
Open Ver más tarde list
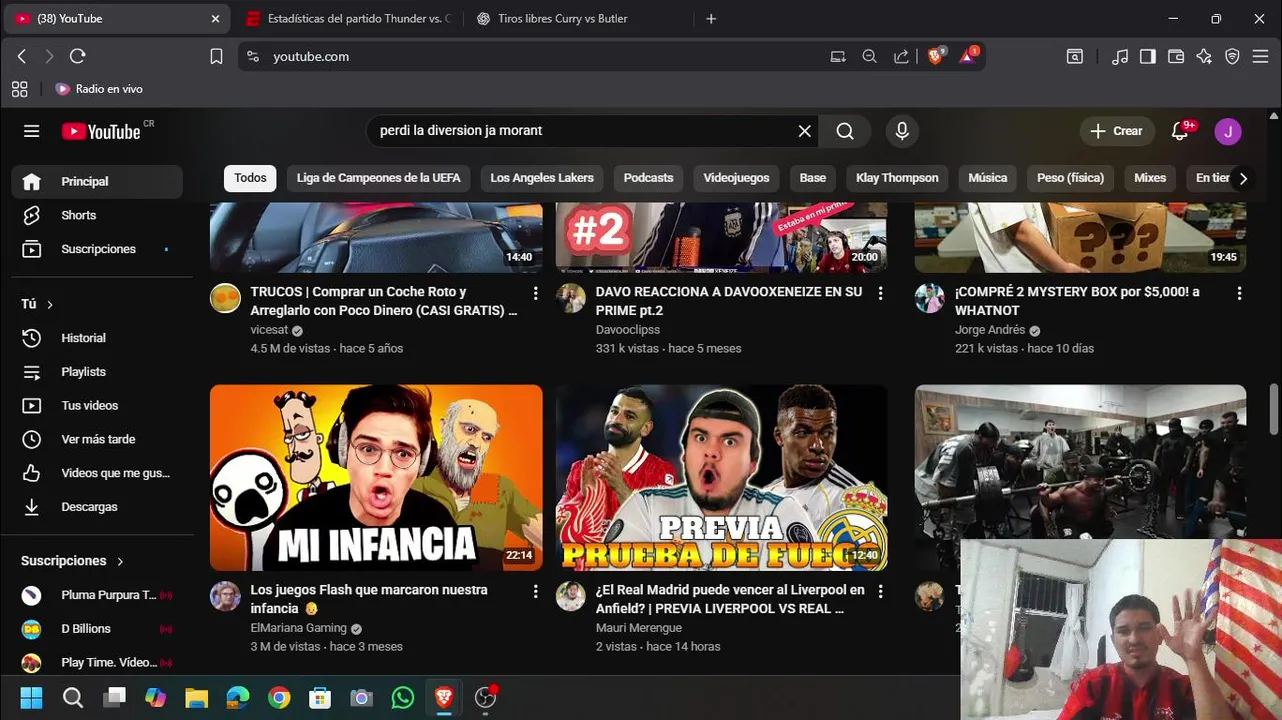pos(97,439)
